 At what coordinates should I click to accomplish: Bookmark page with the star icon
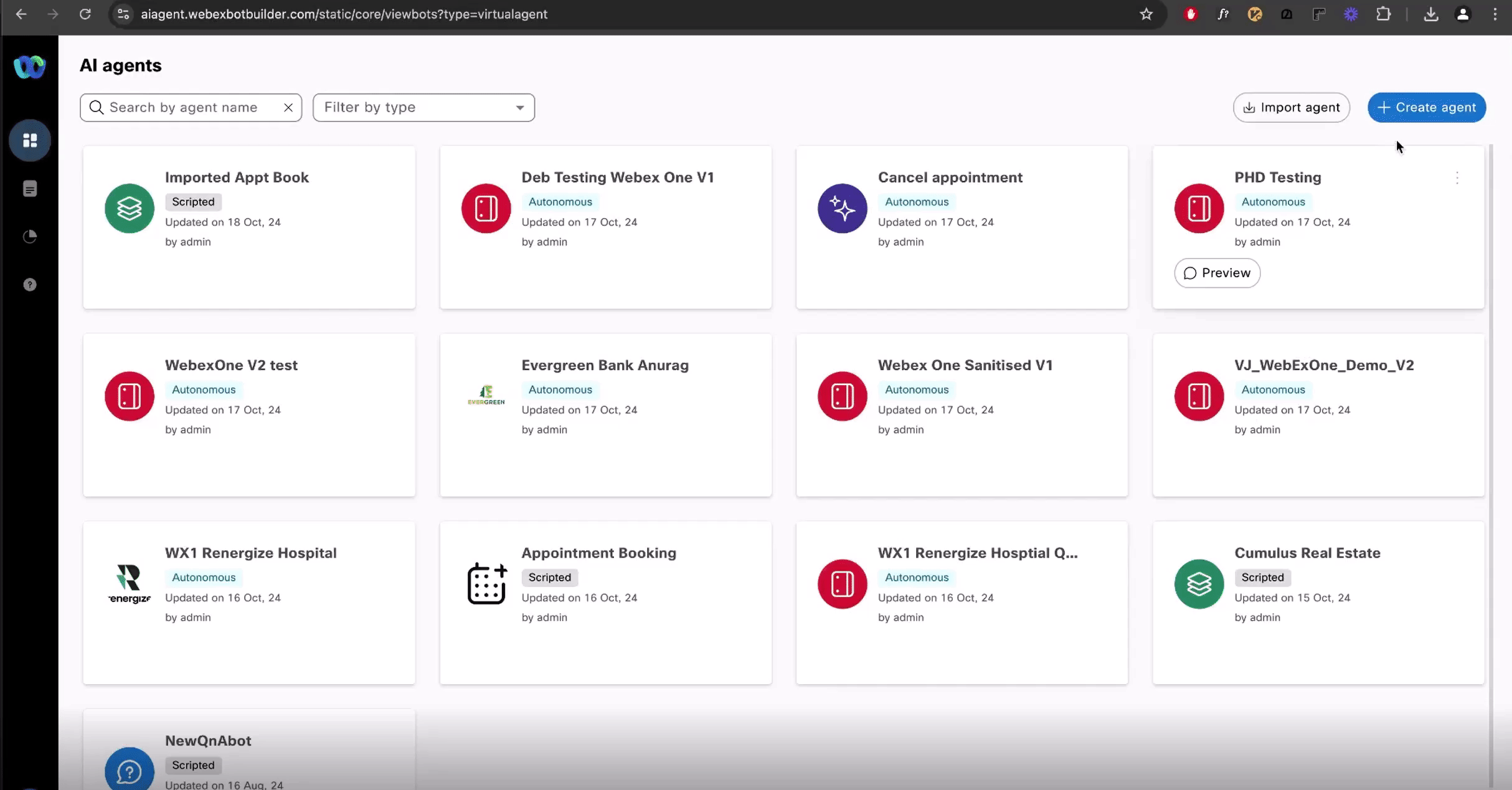pos(1146,14)
